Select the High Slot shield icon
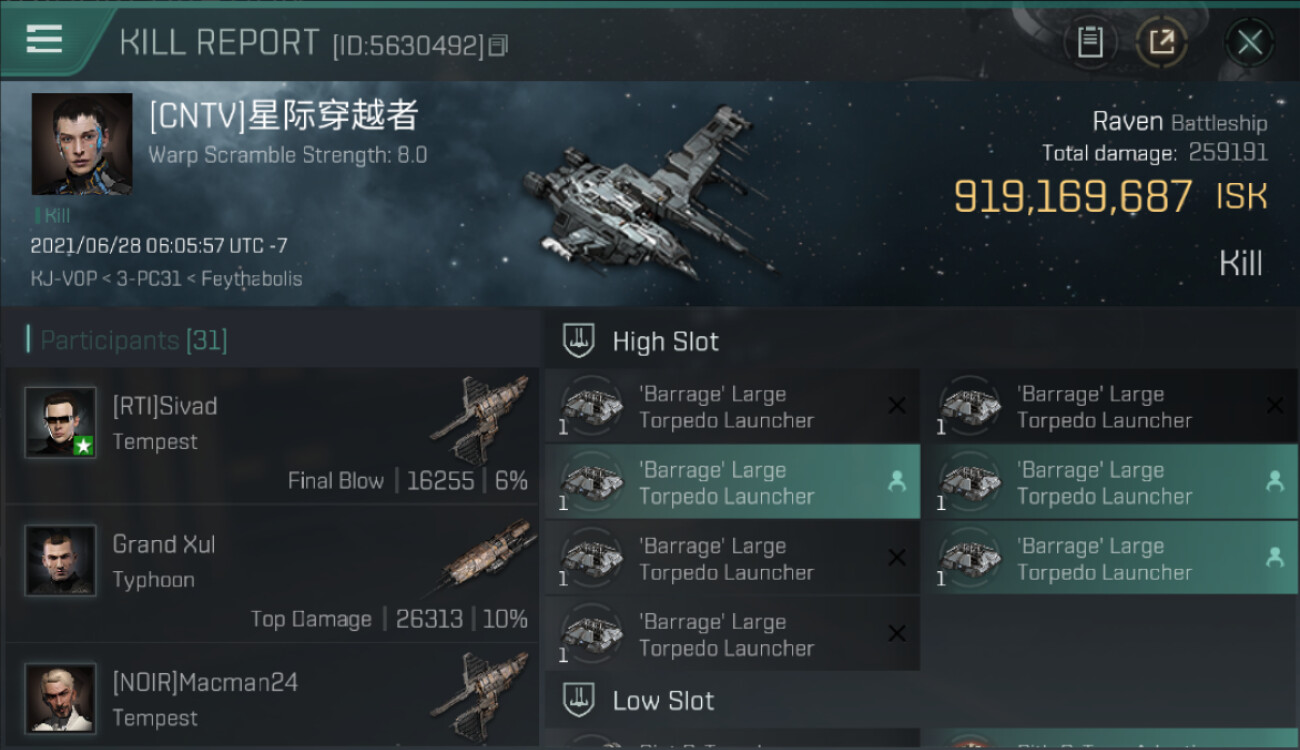Screen dimensions: 1300x750 (580, 341)
